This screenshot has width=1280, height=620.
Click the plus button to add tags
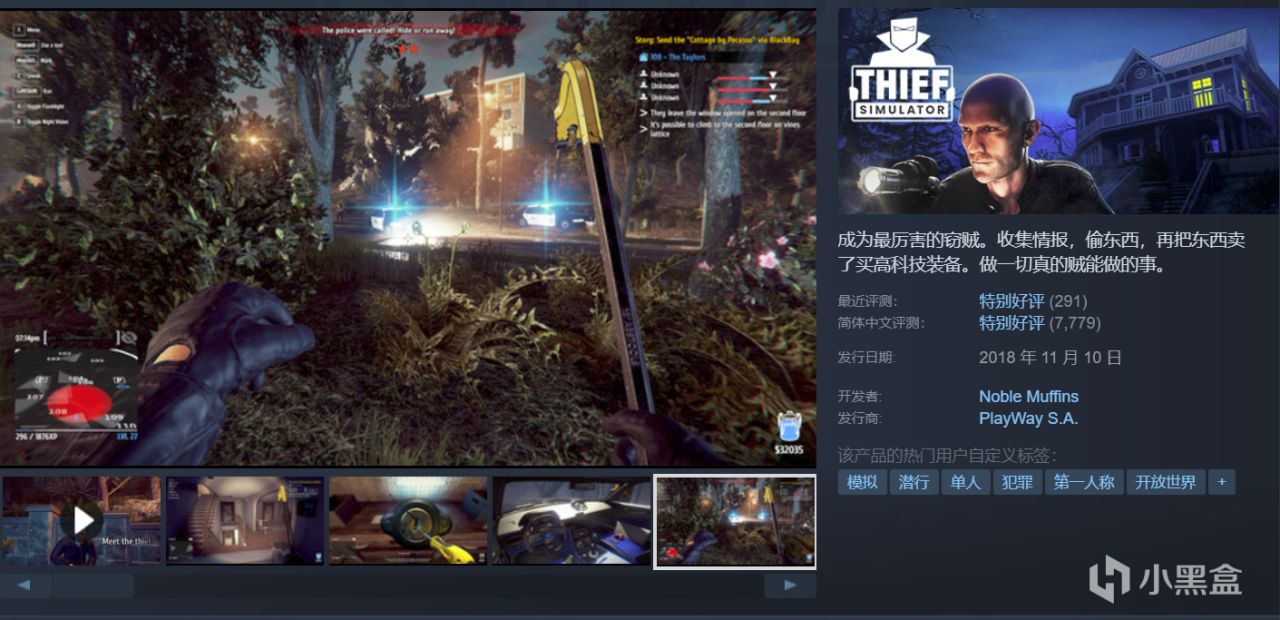point(1221,482)
